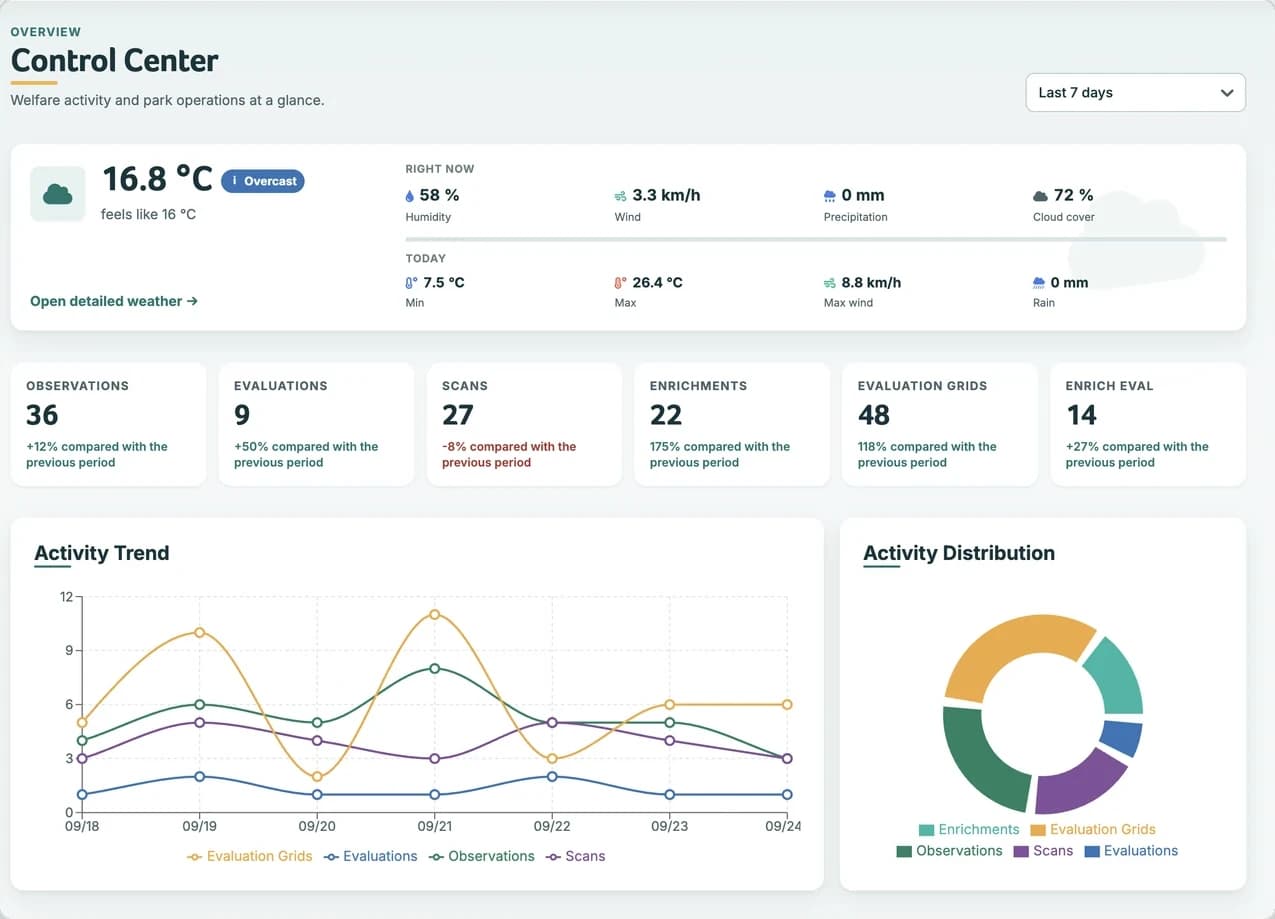
Task: Open the Evaluation Grids stat card
Action: tap(940, 425)
